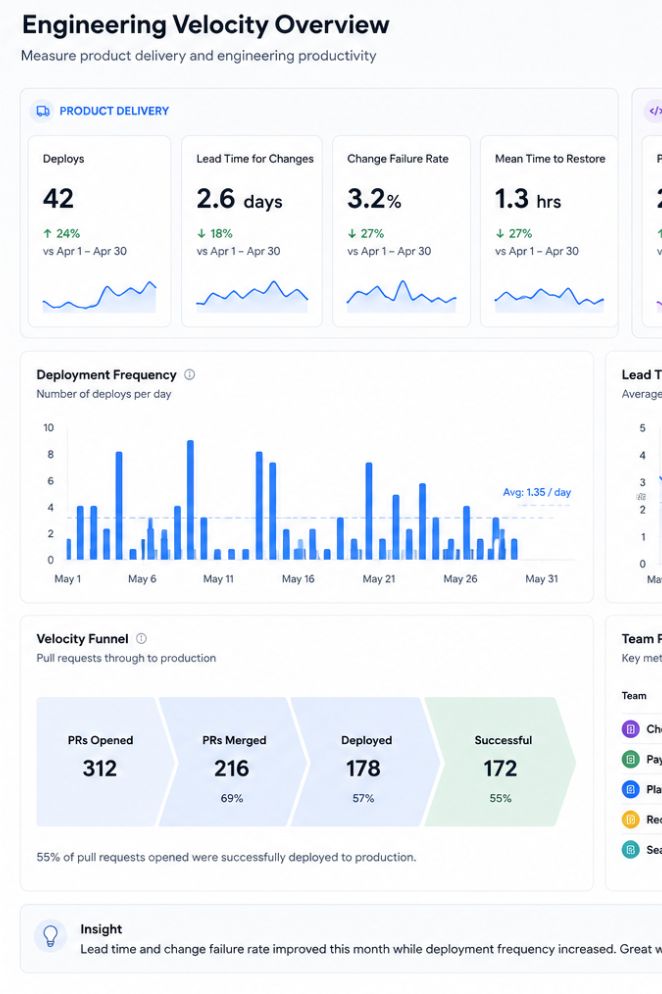
Task: Click the '2.6 days' lead time value
Action: click(x=240, y=199)
